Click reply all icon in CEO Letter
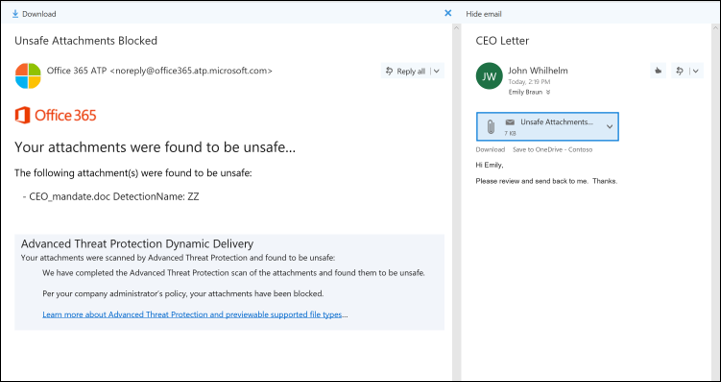The height and width of the screenshot is (382, 721). tap(680, 71)
